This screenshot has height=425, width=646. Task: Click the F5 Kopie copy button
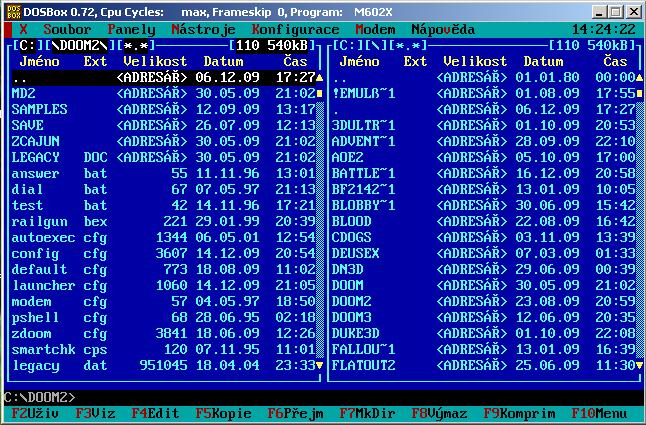tap(223, 413)
